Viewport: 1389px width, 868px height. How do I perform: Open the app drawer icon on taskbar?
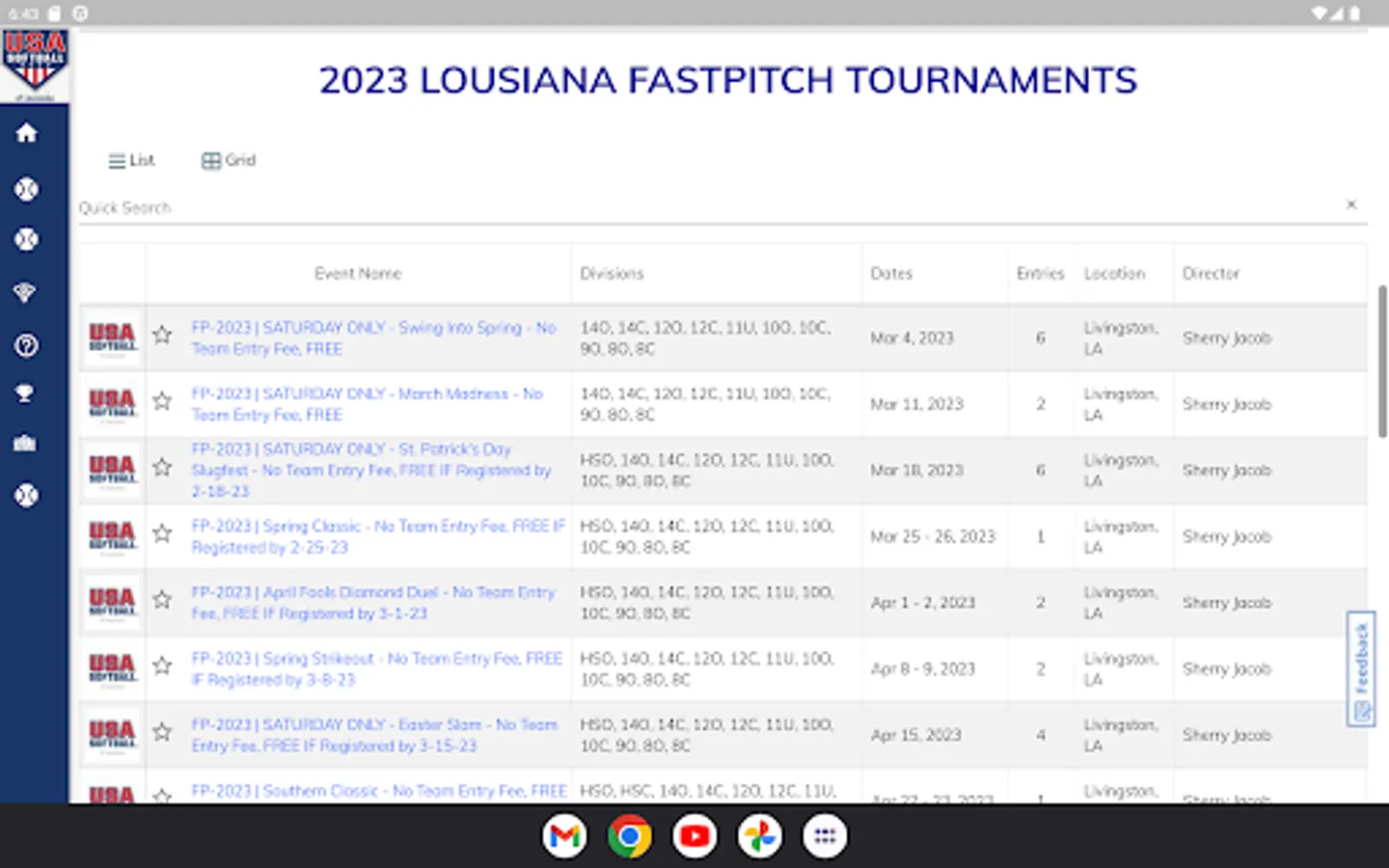[825, 836]
